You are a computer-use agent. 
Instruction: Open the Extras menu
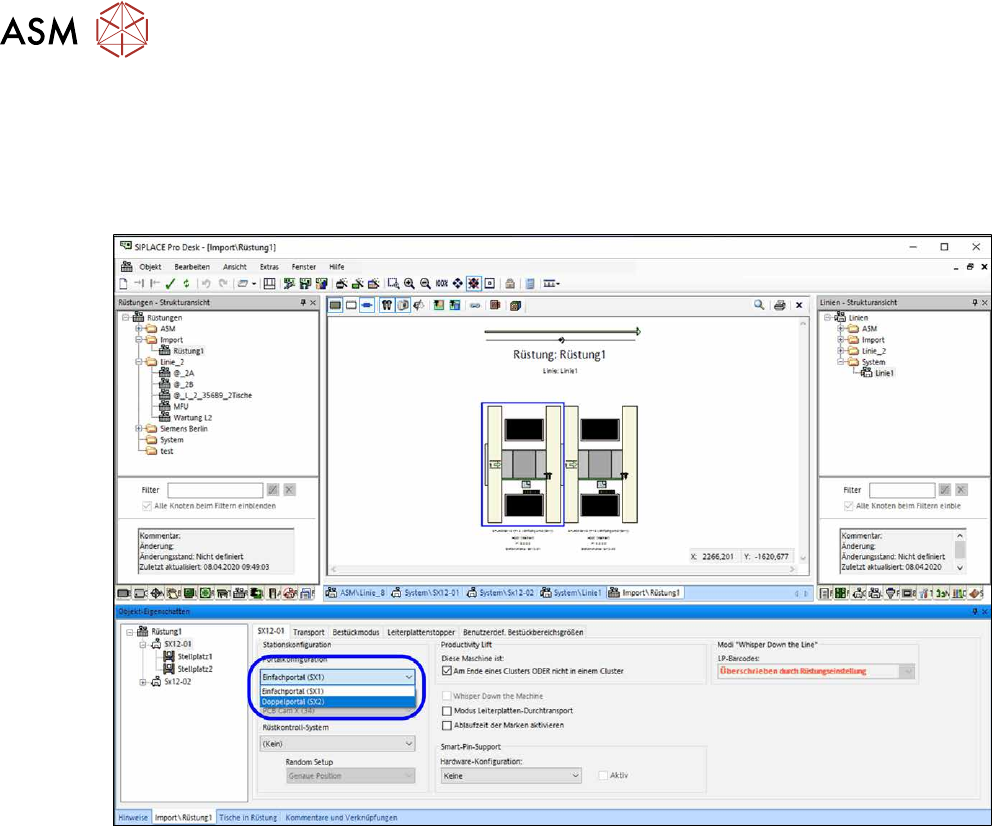click(269, 267)
